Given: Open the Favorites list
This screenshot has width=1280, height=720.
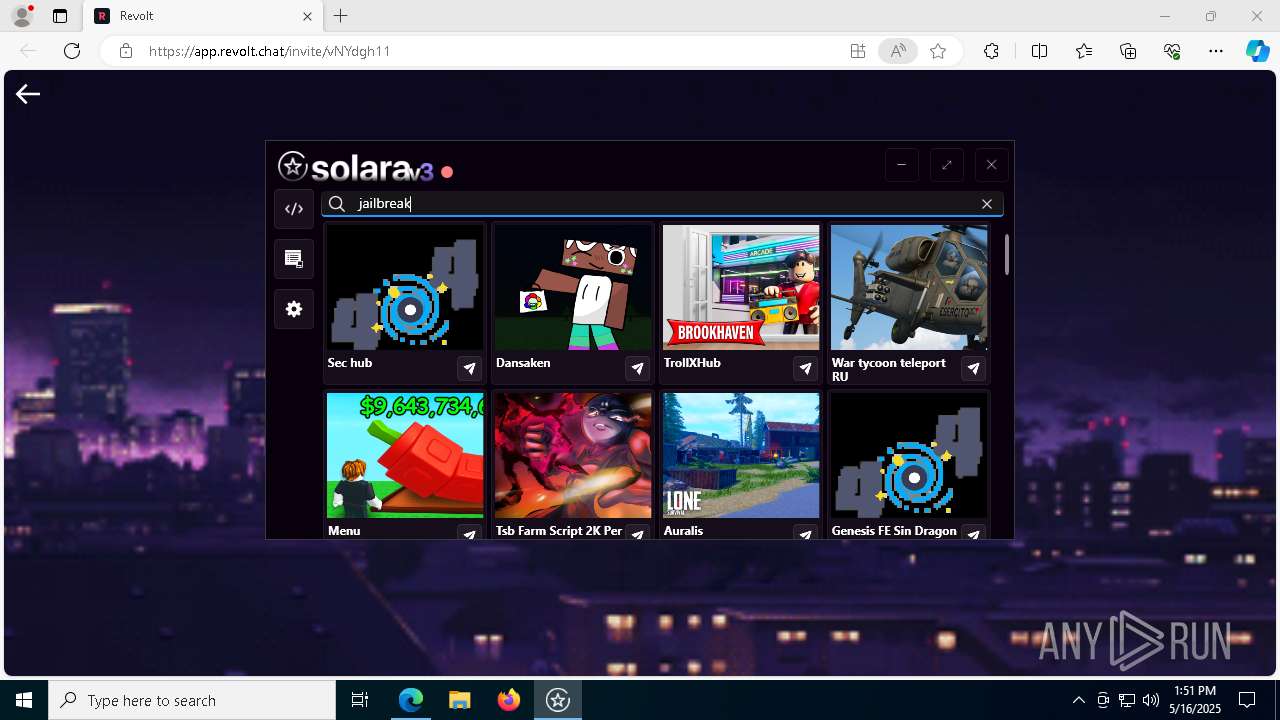Looking at the screenshot, I should coord(1084,51).
